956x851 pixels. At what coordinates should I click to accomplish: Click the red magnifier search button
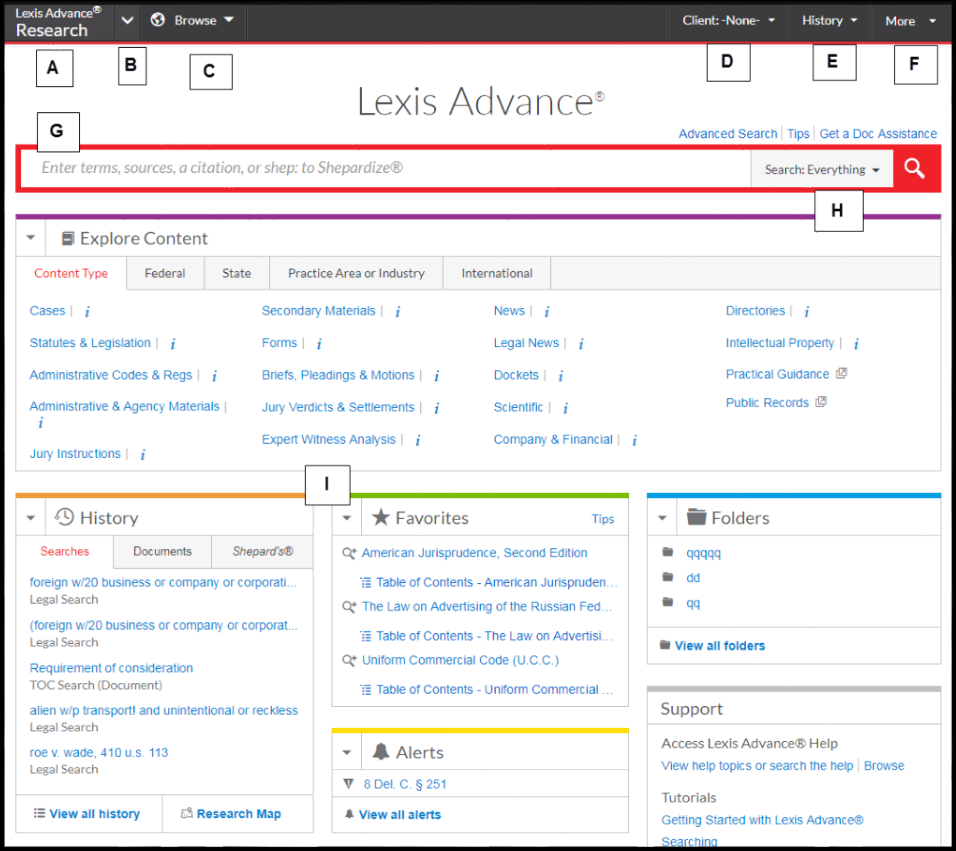click(915, 169)
